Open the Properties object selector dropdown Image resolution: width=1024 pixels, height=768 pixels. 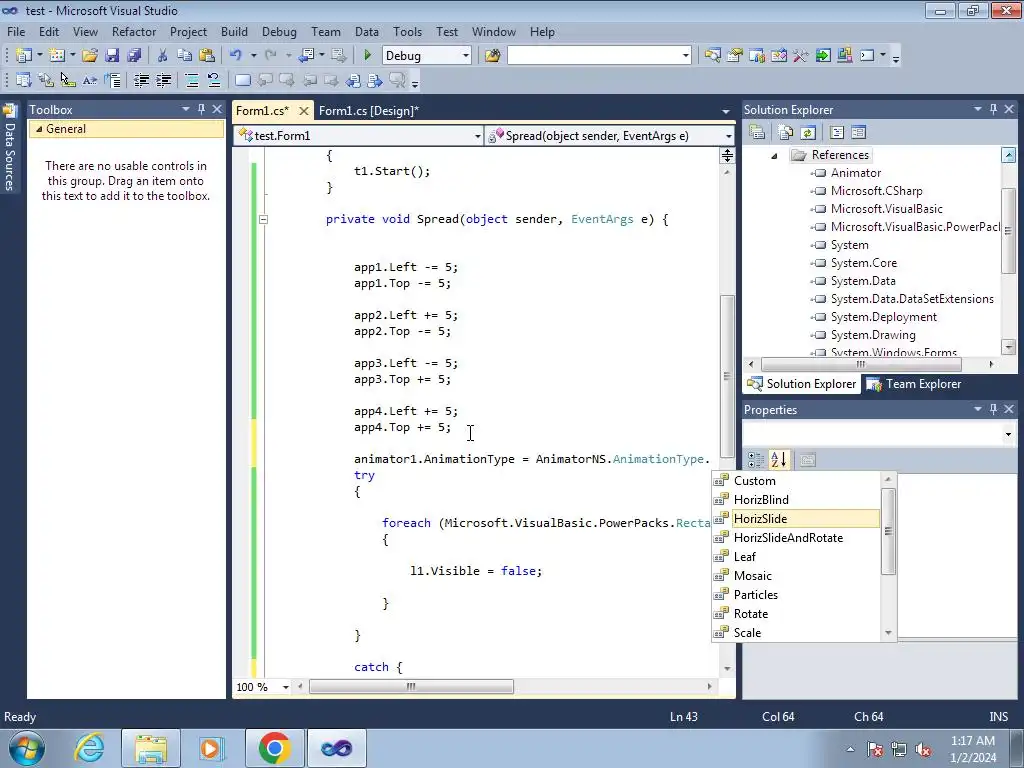click(x=1008, y=434)
